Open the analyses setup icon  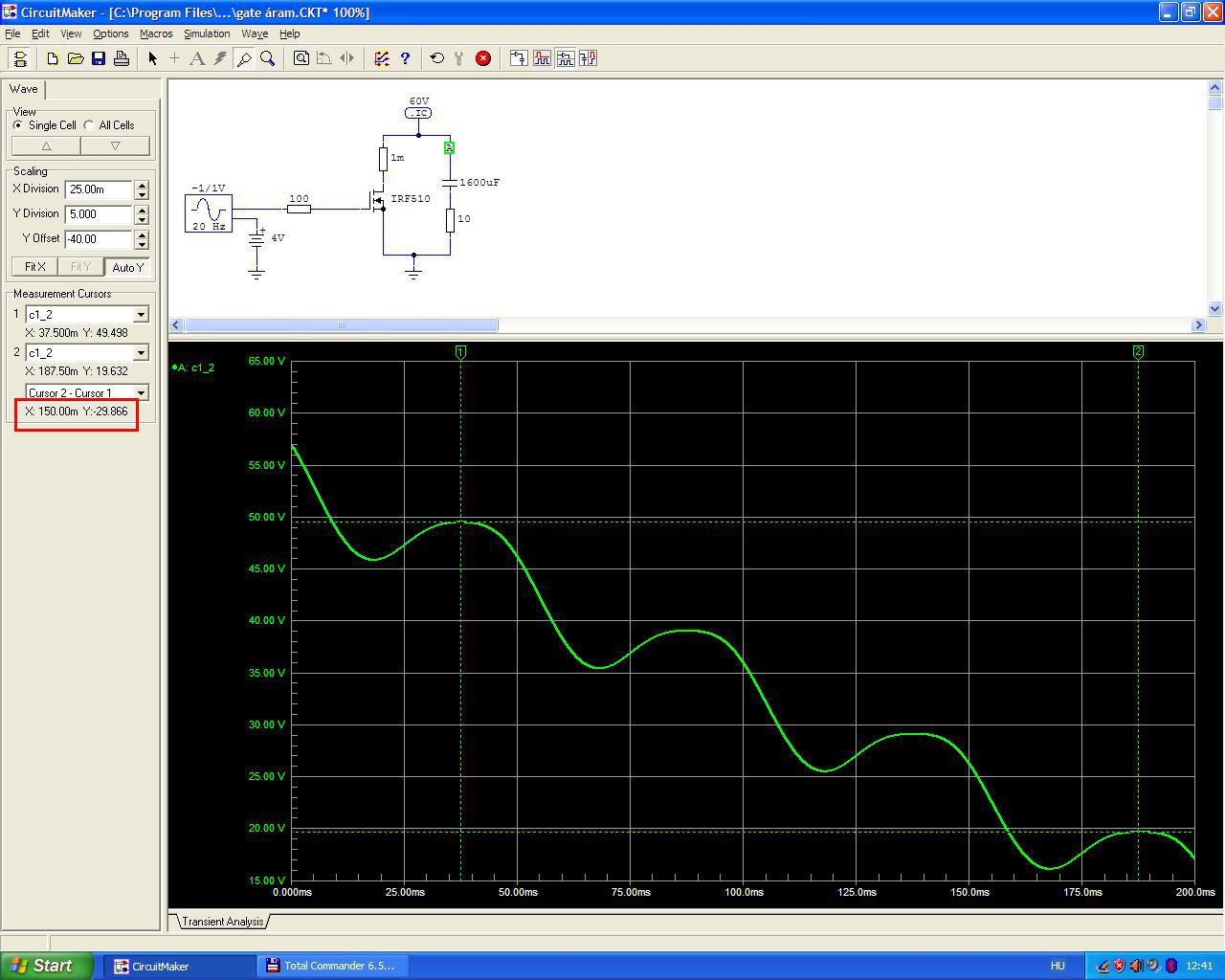click(x=382, y=58)
